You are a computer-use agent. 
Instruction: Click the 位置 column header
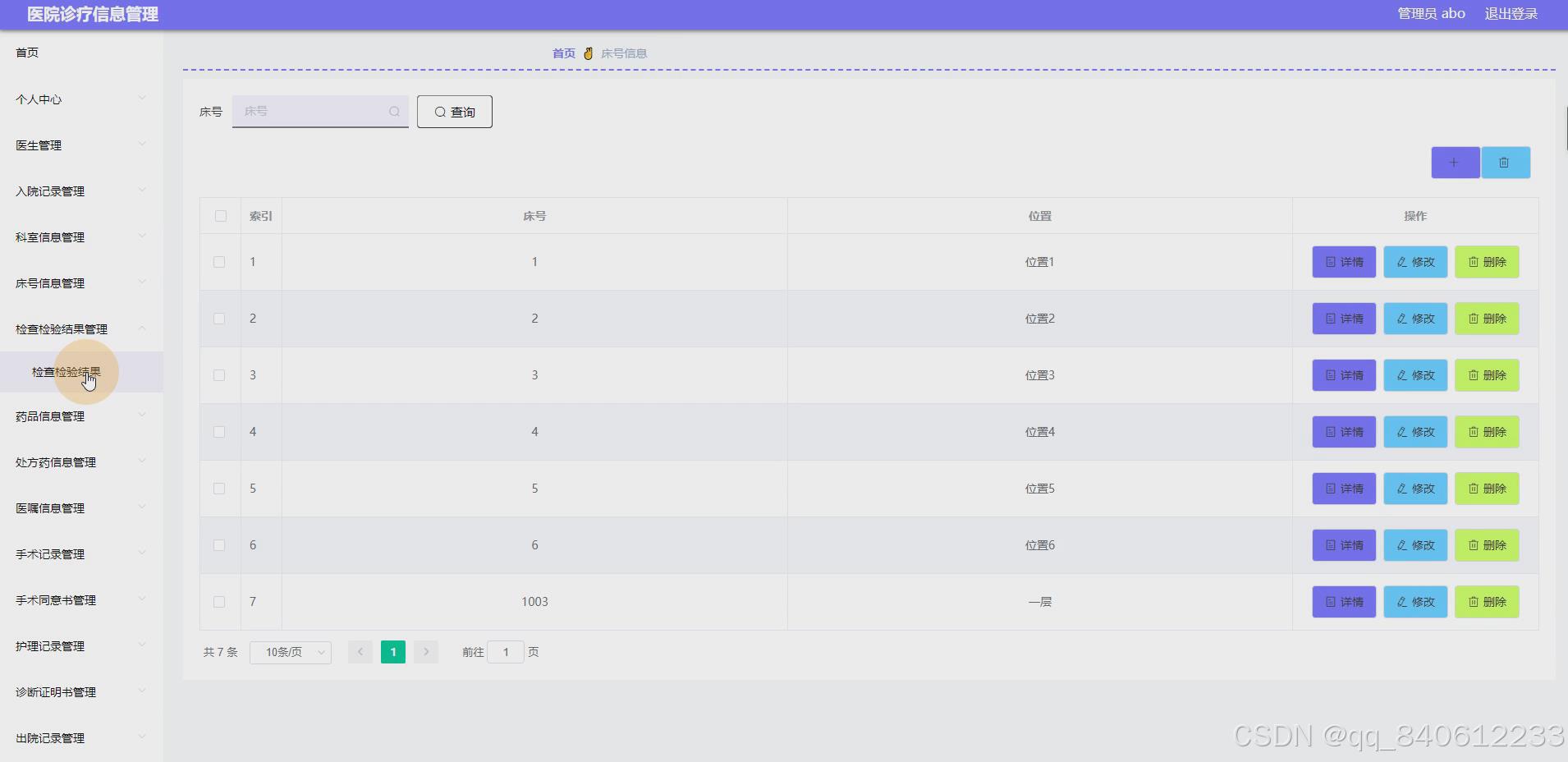click(1040, 216)
